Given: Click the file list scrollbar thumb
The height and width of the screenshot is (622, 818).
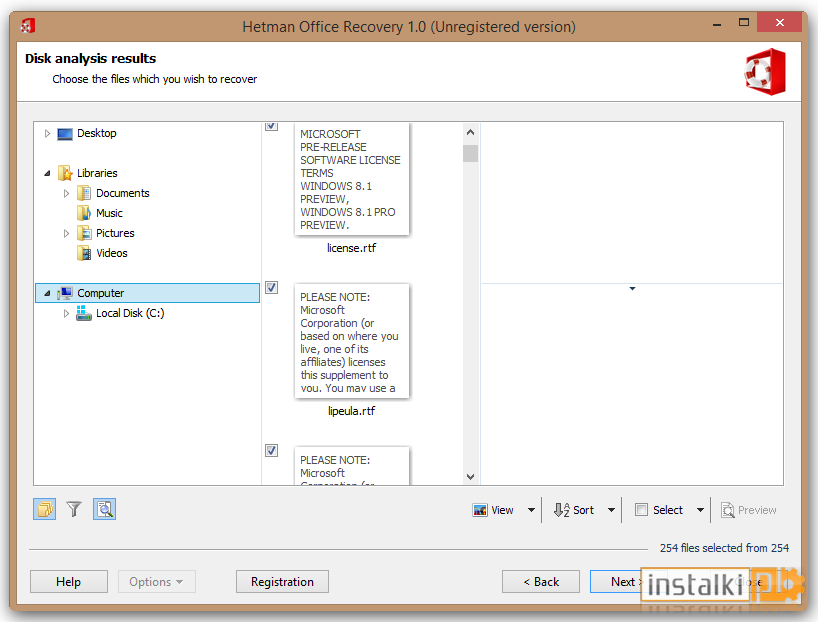Looking at the screenshot, I should click(x=470, y=153).
